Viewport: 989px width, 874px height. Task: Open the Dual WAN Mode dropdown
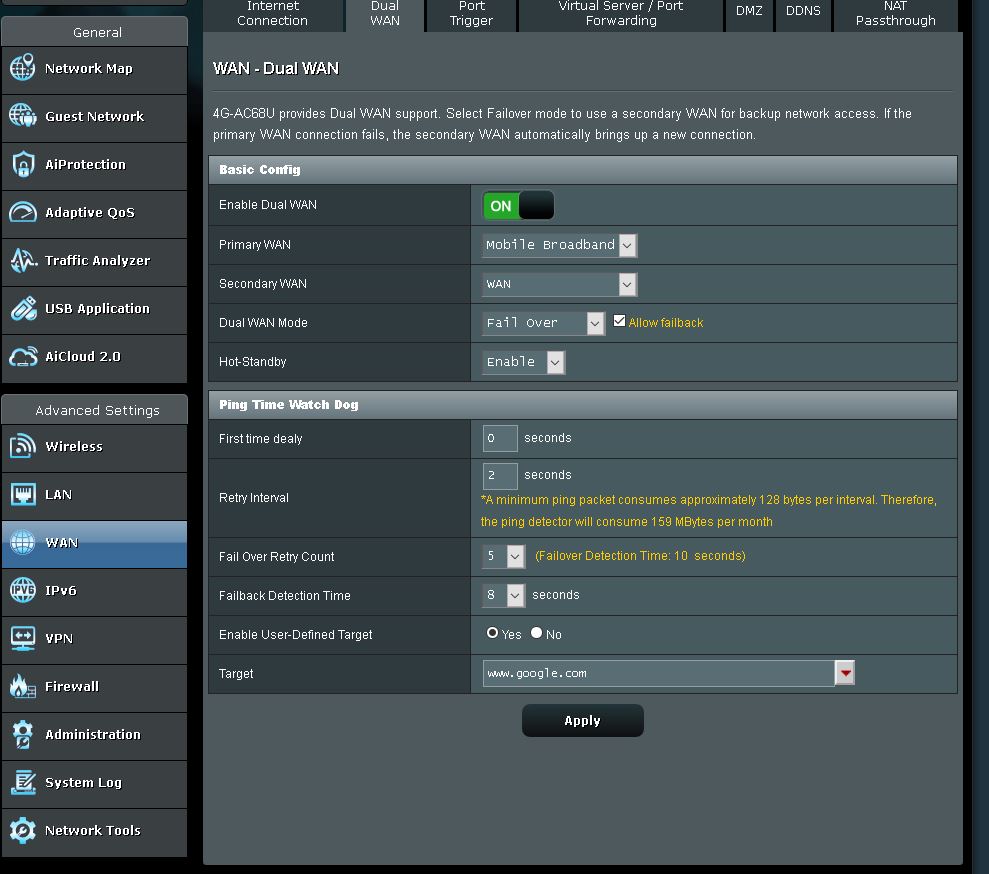click(544, 323)
